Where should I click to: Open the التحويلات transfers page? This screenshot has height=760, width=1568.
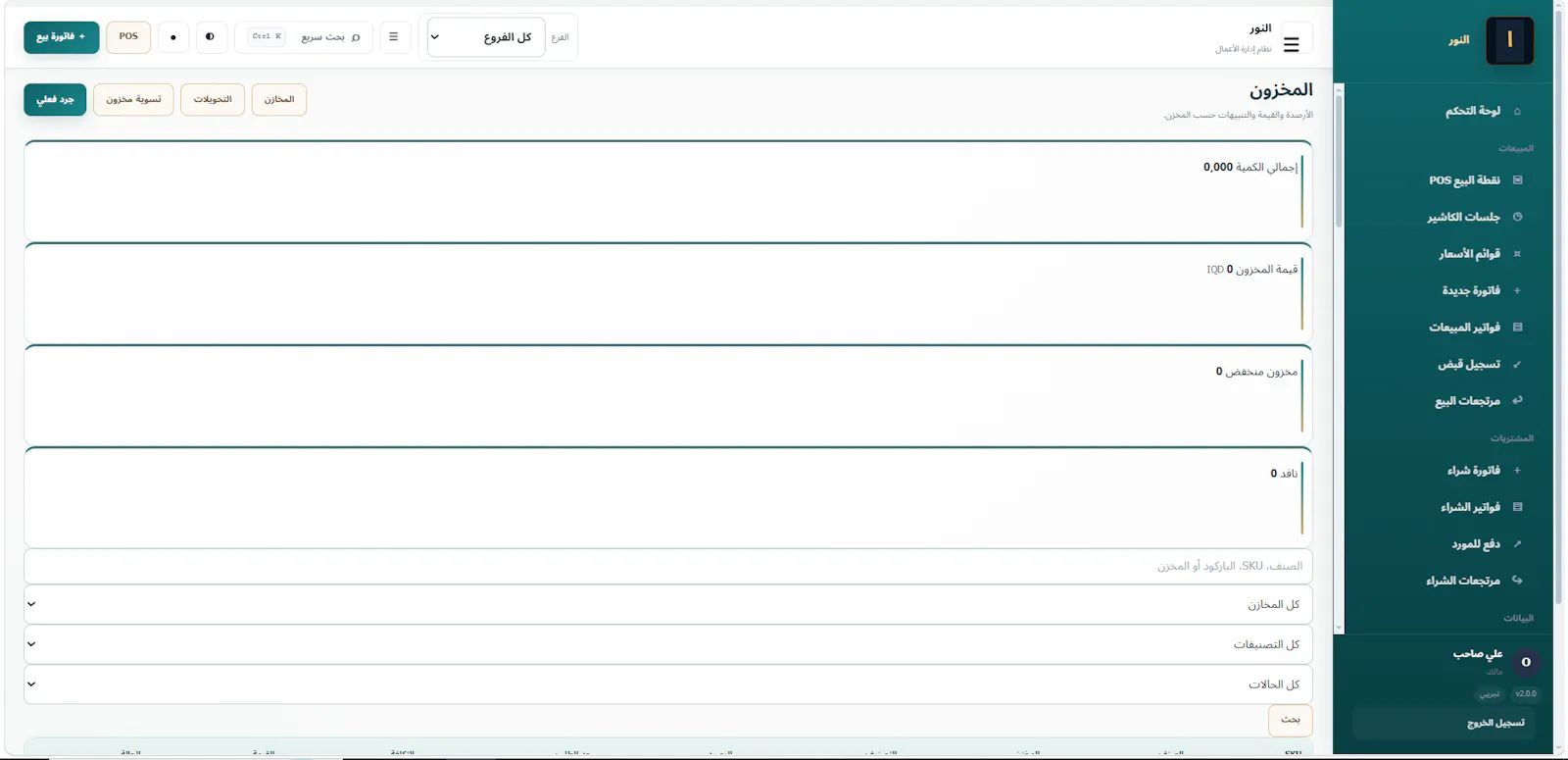click(x=213, y=100)
